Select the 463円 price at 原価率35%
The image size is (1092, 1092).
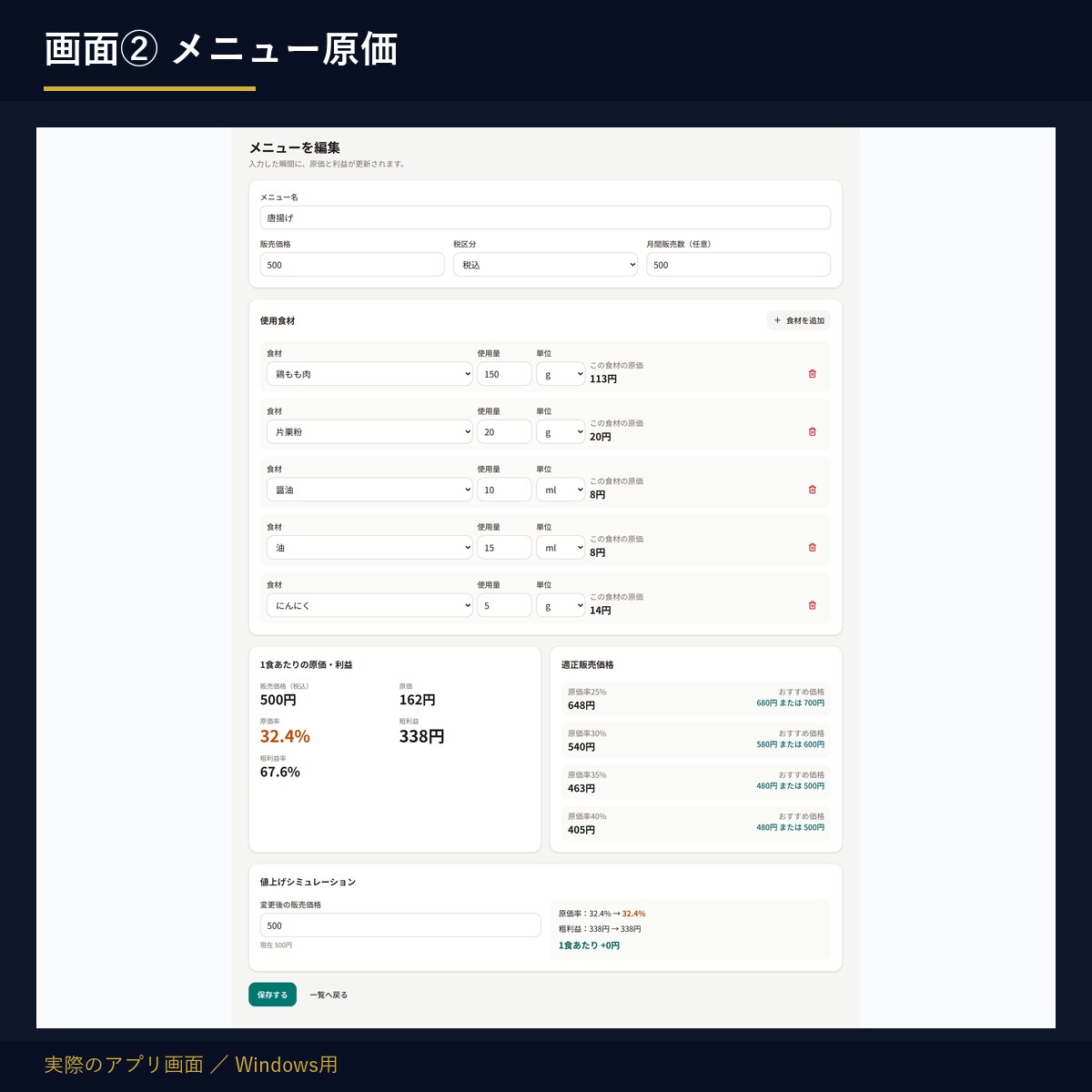(581, 788)
